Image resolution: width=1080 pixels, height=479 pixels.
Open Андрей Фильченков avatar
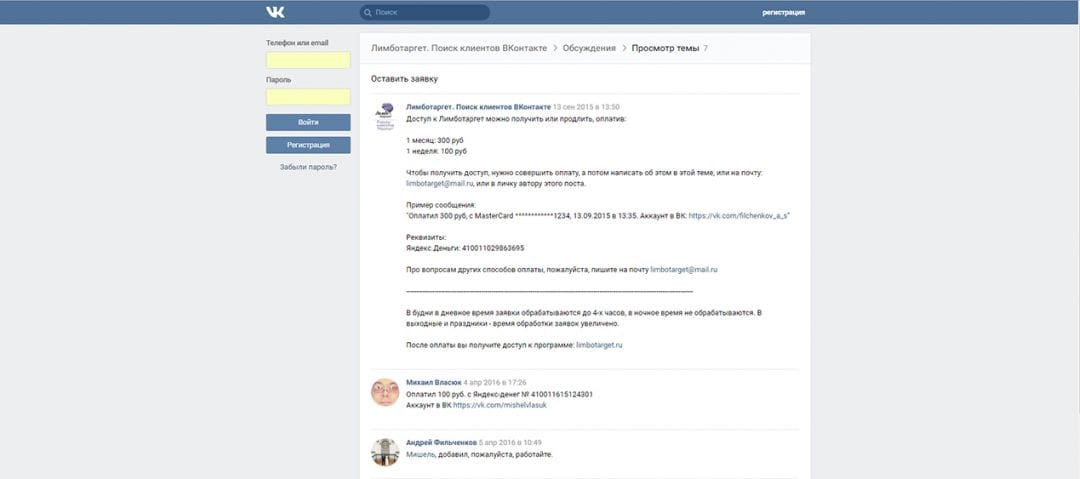(384, 452)
